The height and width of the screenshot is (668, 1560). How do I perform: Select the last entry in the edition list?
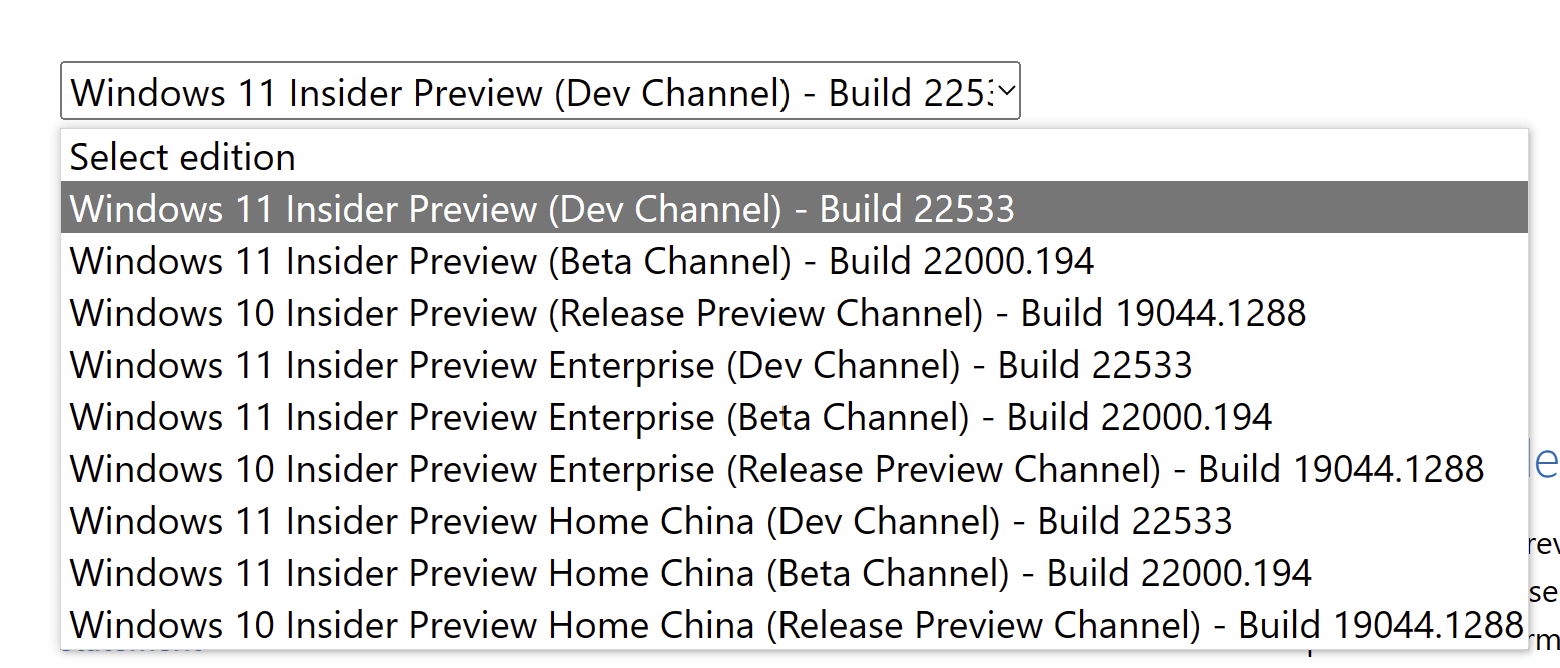(x=796, y=625)
